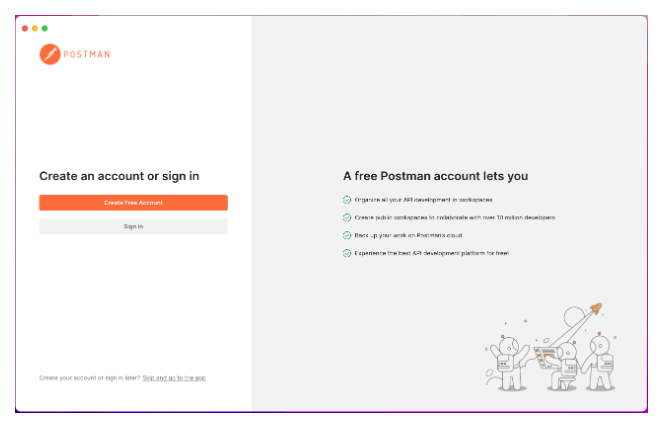The height and width of the screenshot is (434, 664).
Task: Click the orange rocket in the illustration
Action: 596,308
